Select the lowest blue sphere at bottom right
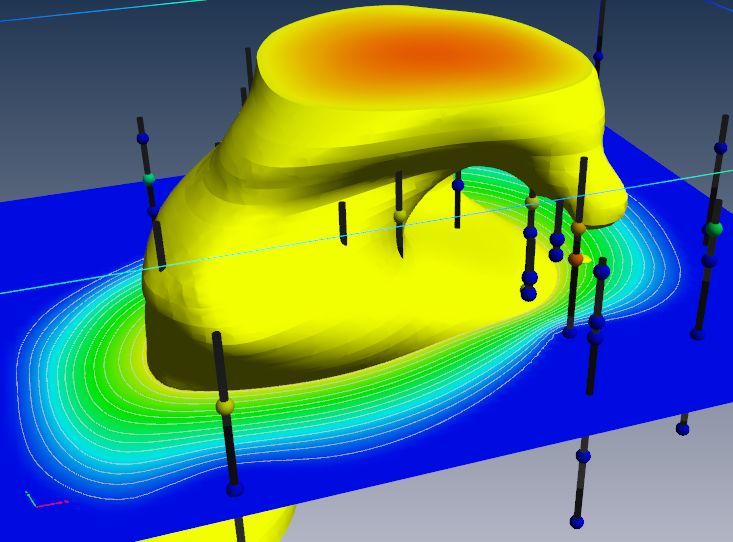The height and width of the screenshot is (542, 733). [577, 521]
